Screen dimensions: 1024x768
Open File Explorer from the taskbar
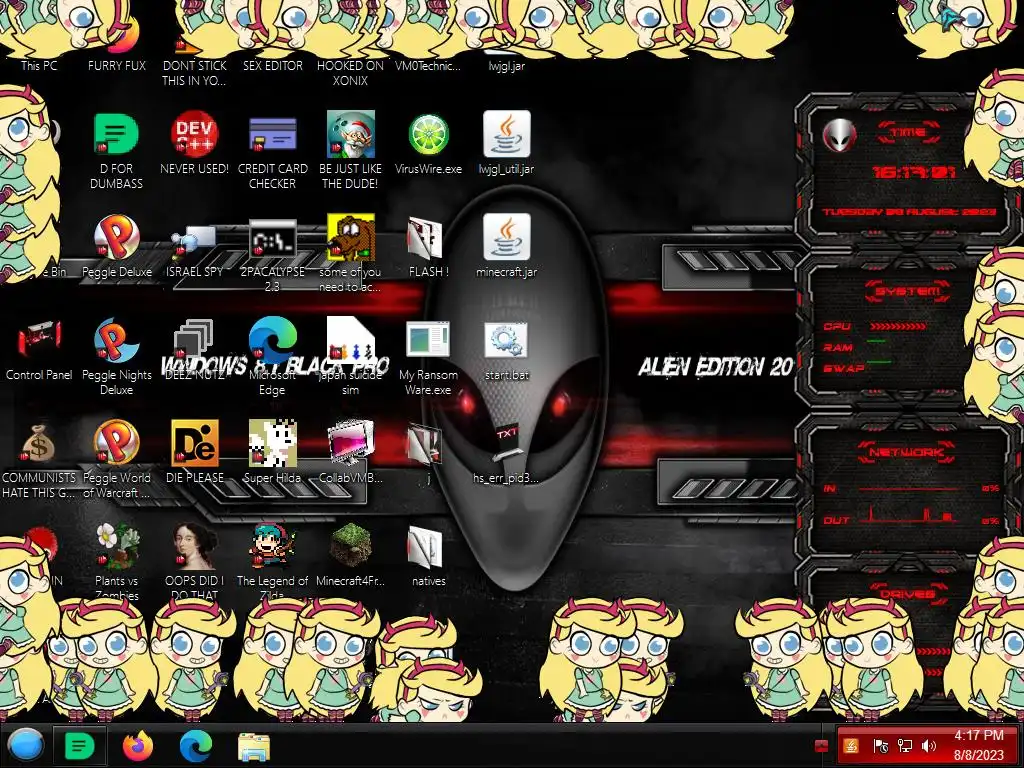coord(254,747)
